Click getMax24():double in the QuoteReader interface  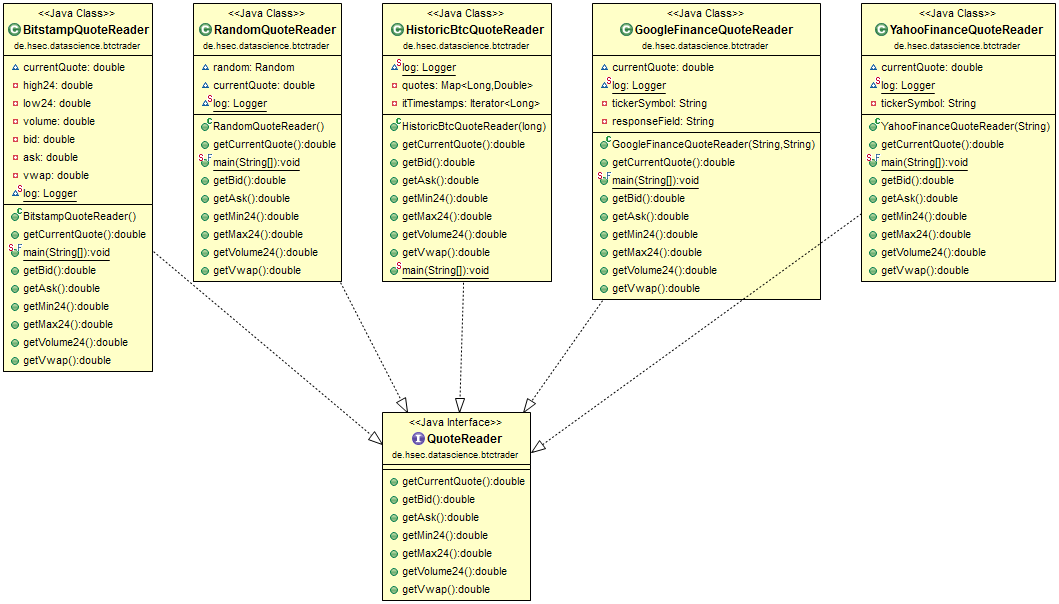pos(447,554)
